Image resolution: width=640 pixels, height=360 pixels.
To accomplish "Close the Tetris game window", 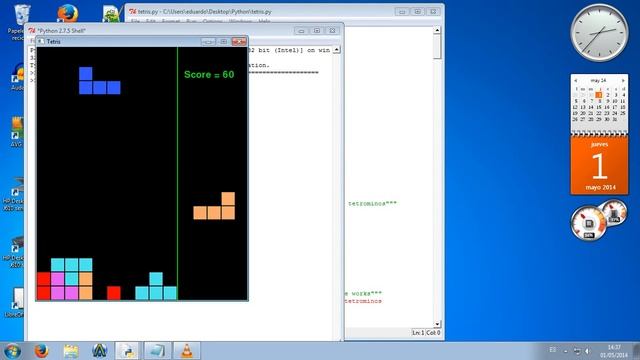I will click(239, 41).
